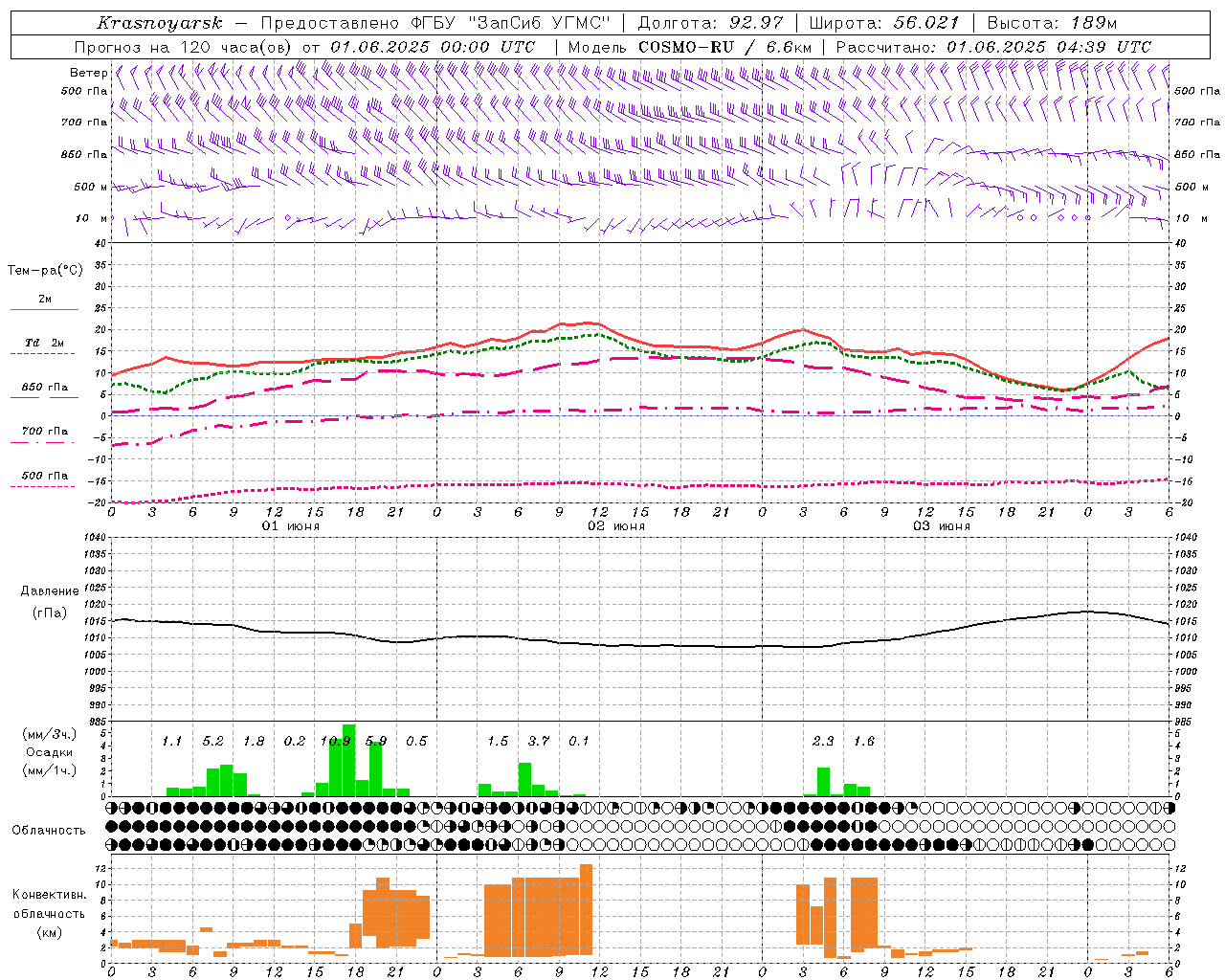Screen dimensions: 1225x980
Task: Click the Krasnoyarsk station title
Action: coord(160,23)
